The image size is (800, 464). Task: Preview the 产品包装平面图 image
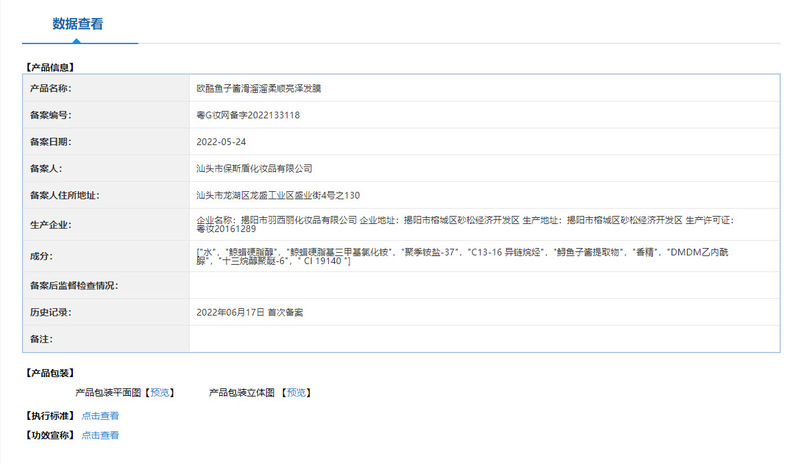(x=160, y=393)
